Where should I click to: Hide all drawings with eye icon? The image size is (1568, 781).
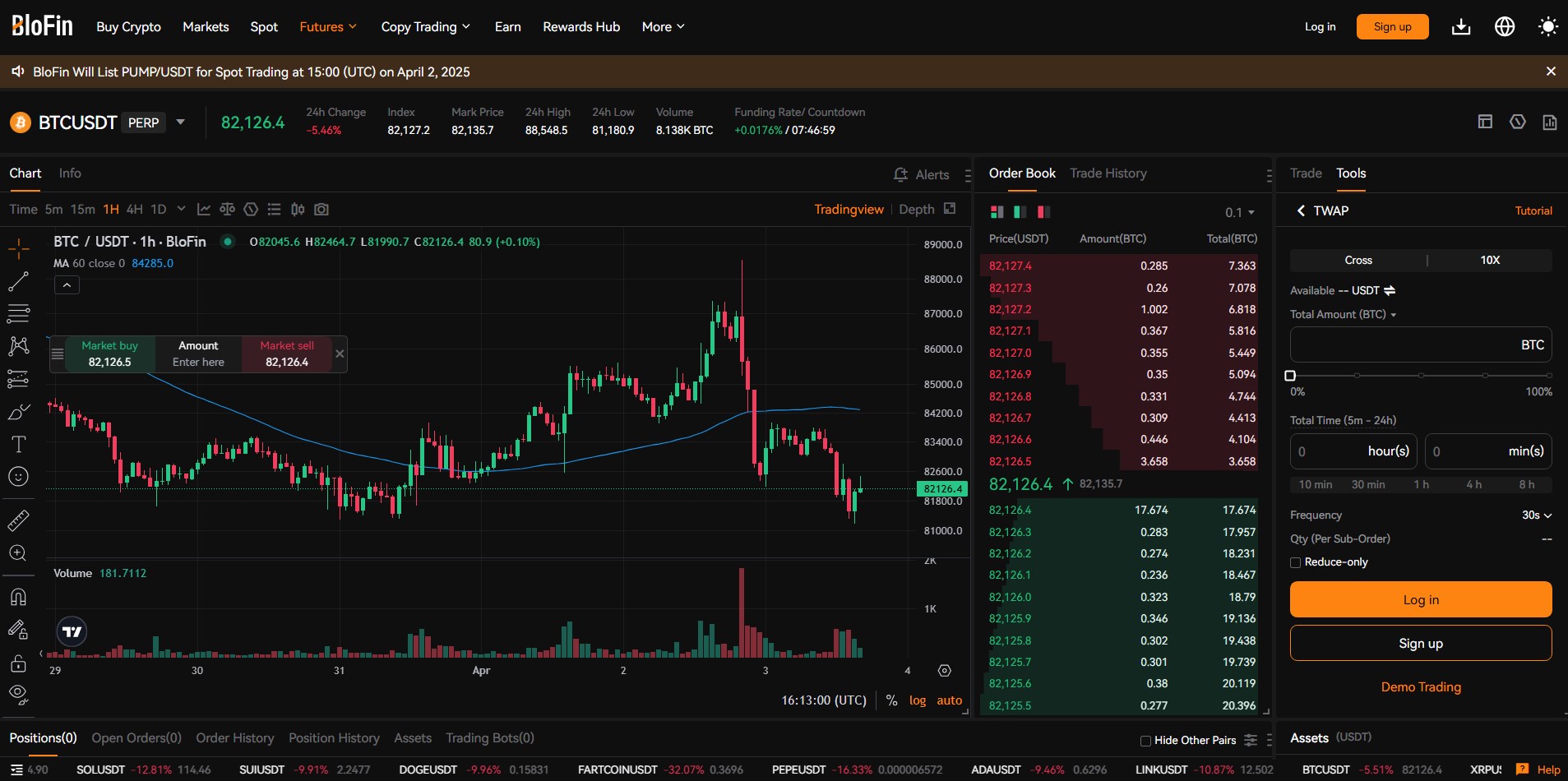click(18, 696)
